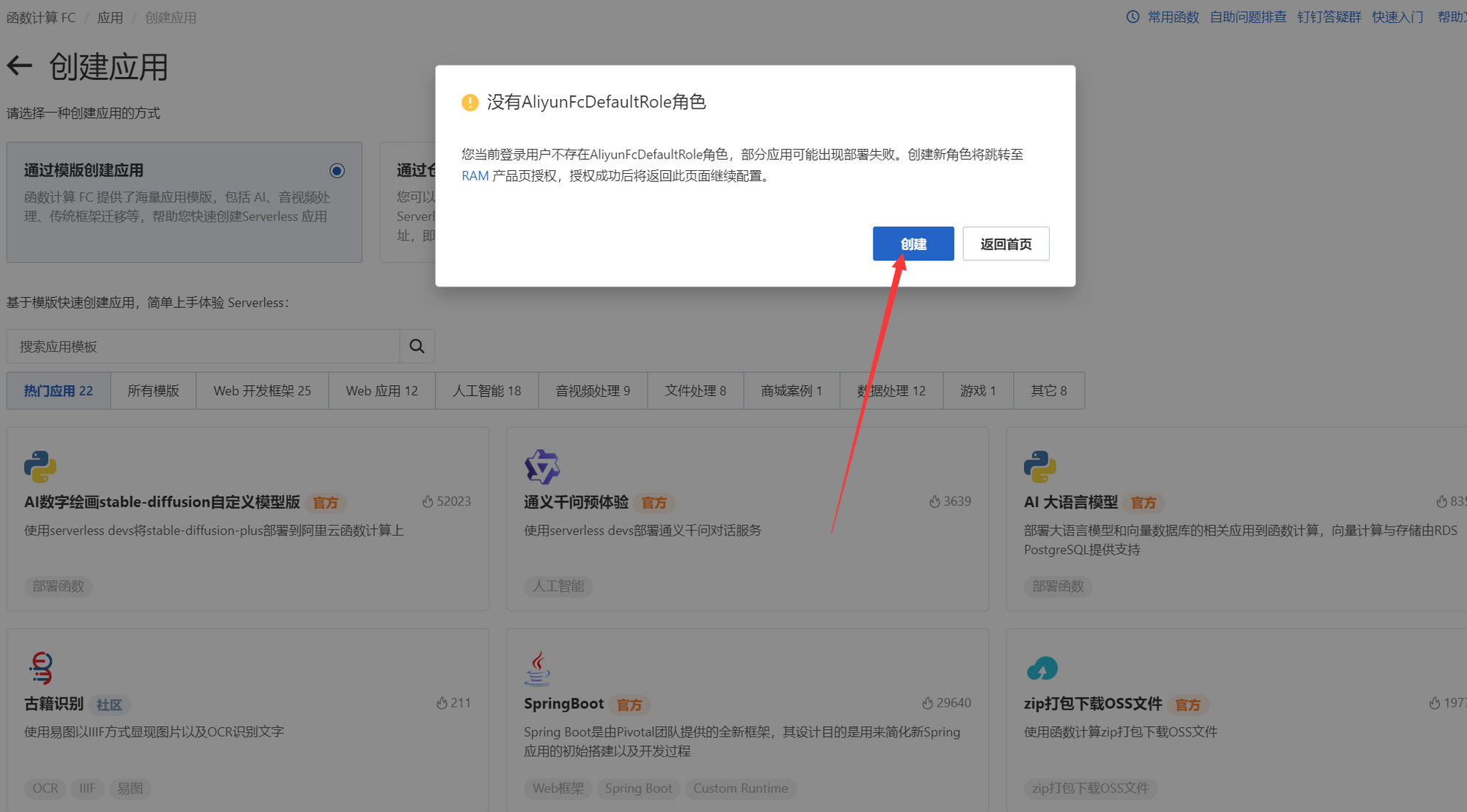Switch to the 数据处理 12 tab
Image resolution: width=1467 pixels, height=812 pixels.
coord(890,390)
